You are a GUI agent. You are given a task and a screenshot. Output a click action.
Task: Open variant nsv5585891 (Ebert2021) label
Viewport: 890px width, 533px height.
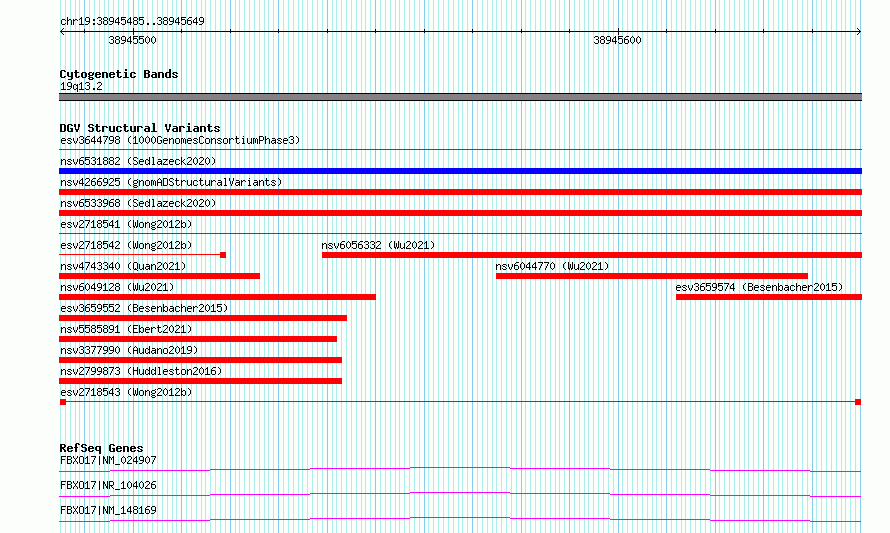click(126, 329)
